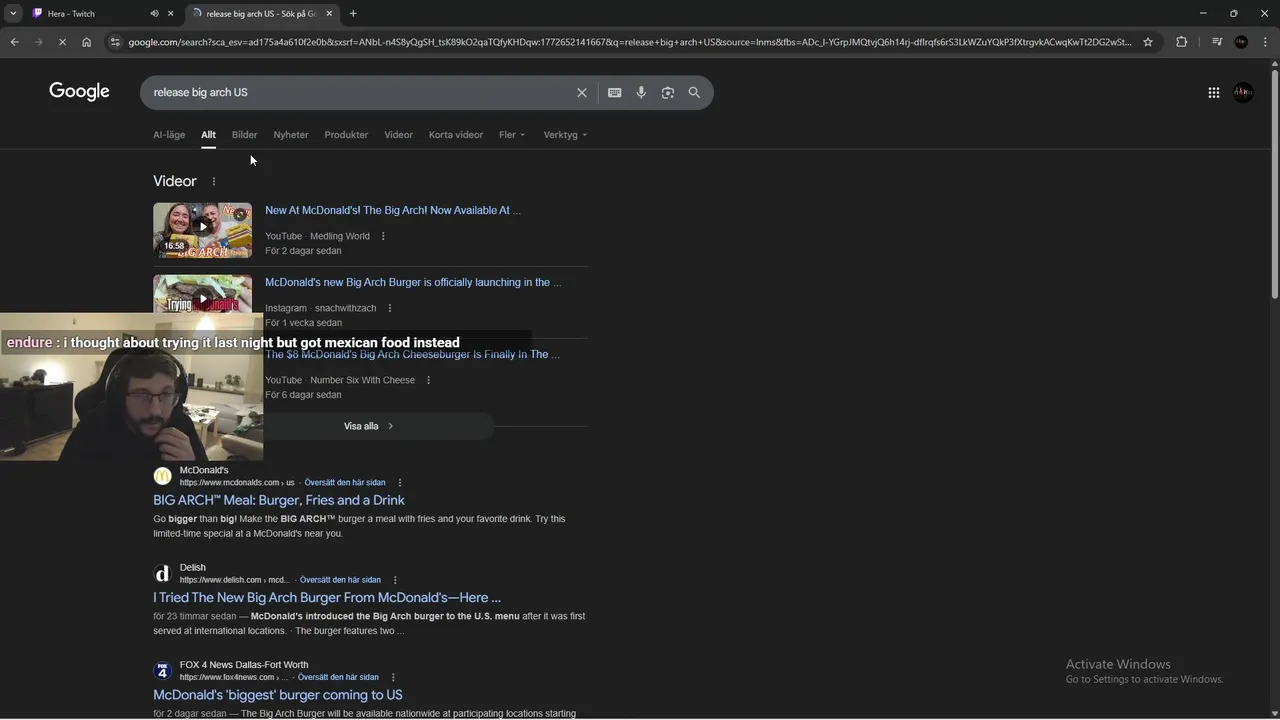Image resolution: width=1280 pixels, height=720 pixels.
Task: Go back to previous page
Action: (14, 42)
